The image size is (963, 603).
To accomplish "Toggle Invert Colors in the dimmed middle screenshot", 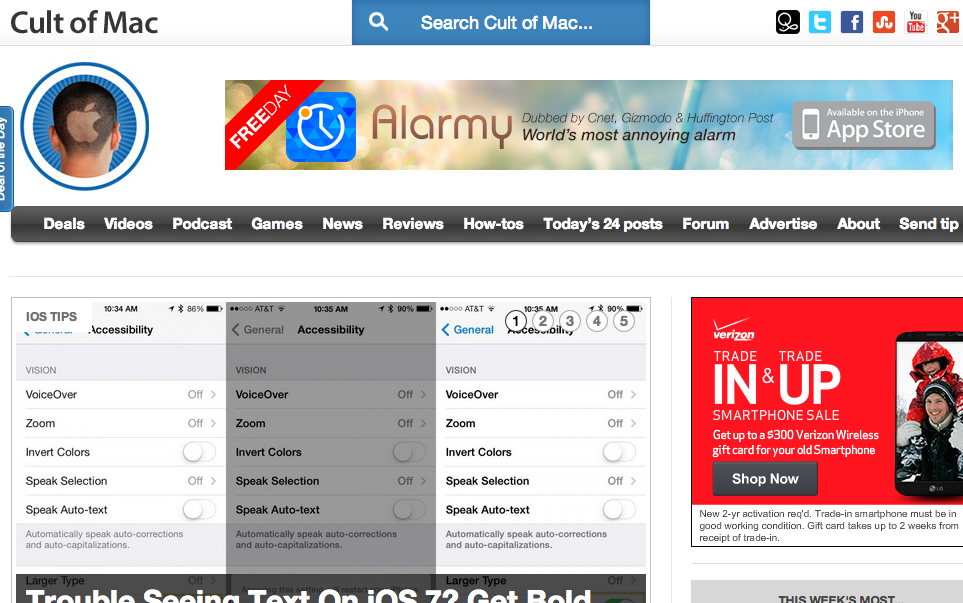I will coord(409,452).
